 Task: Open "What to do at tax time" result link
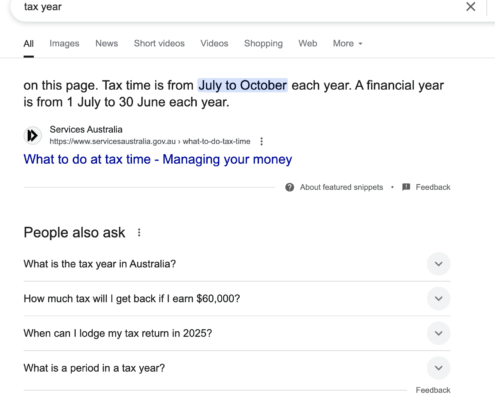[x=158, y=159]
